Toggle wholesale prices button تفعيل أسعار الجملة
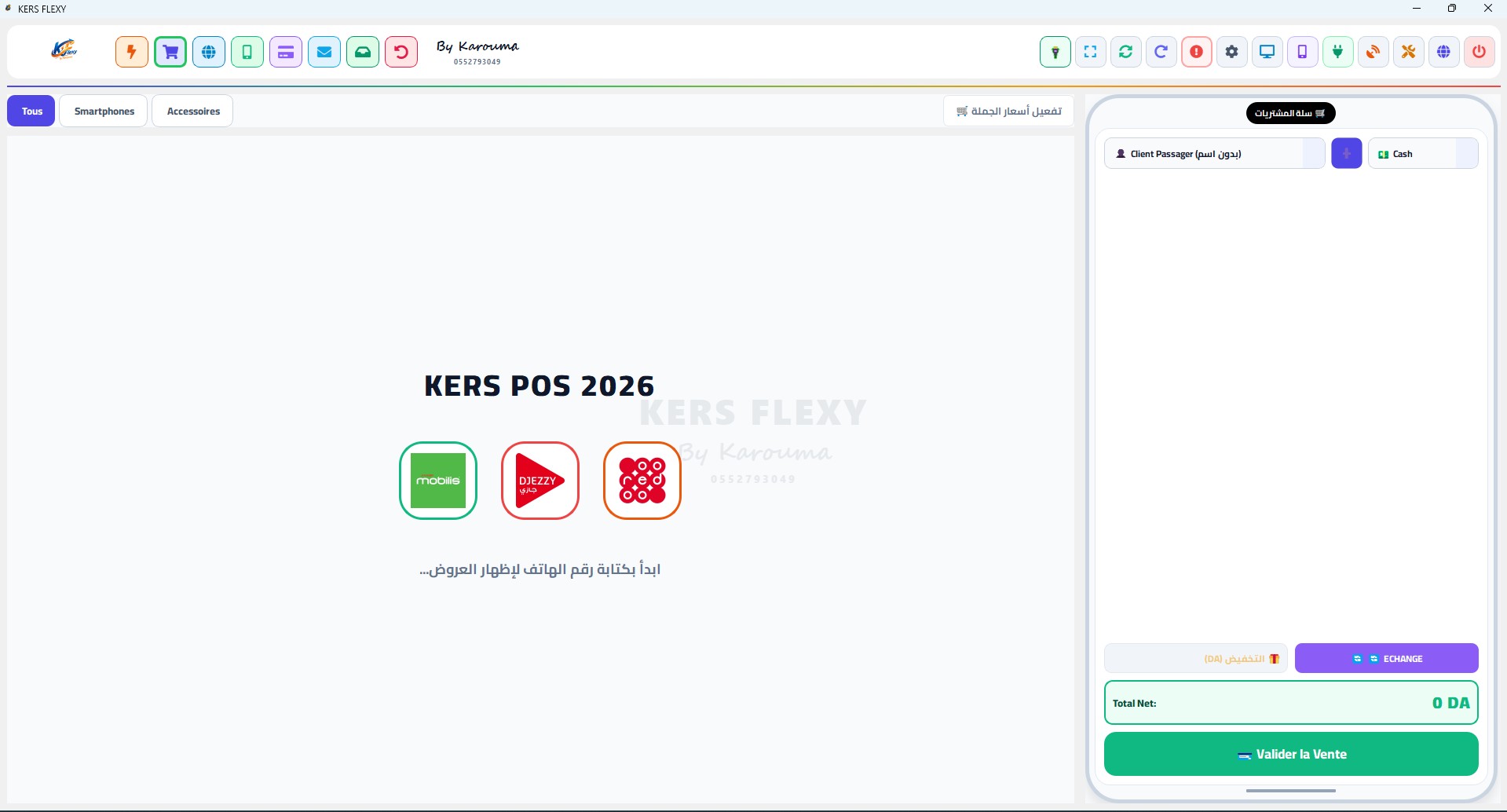 tap(1008, 111)
